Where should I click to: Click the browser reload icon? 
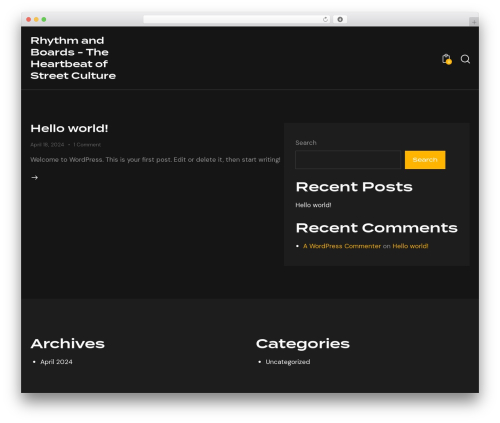click(325, 19)
